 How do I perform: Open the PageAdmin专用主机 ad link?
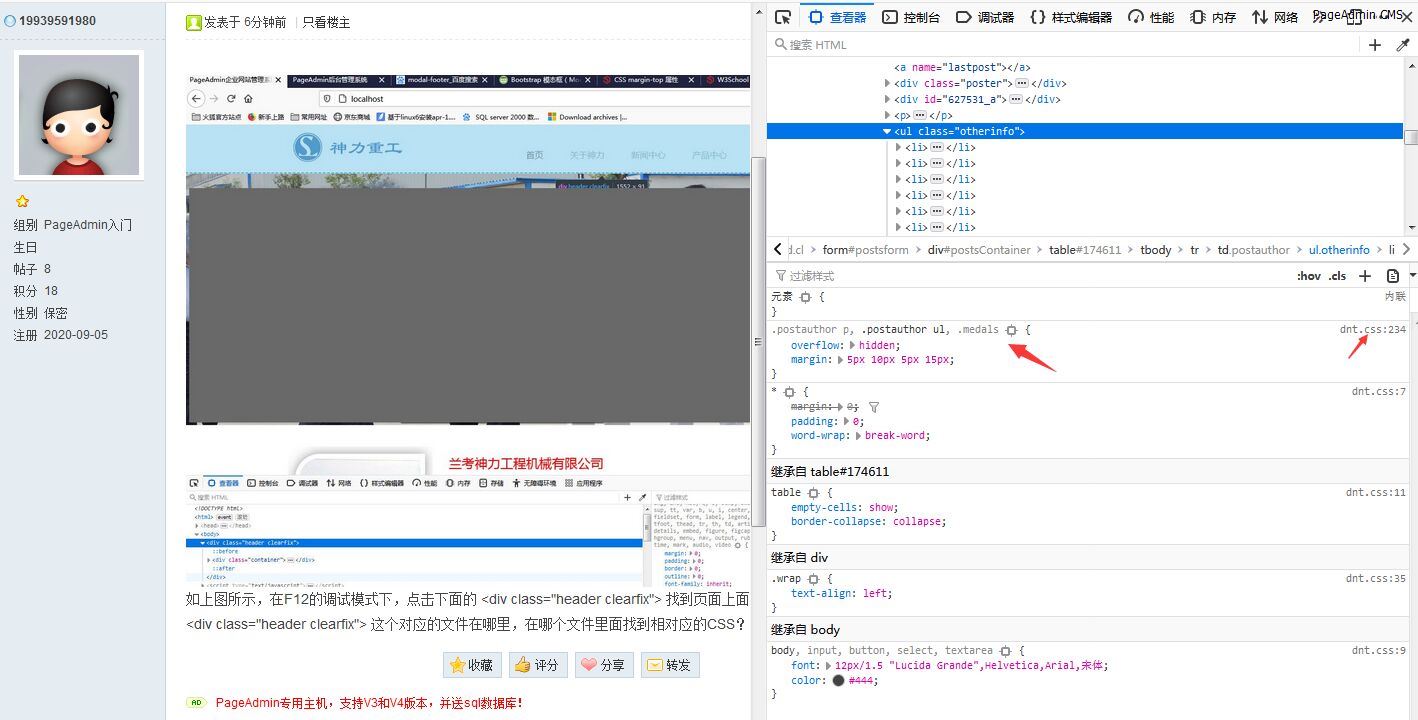coord(369,703)
